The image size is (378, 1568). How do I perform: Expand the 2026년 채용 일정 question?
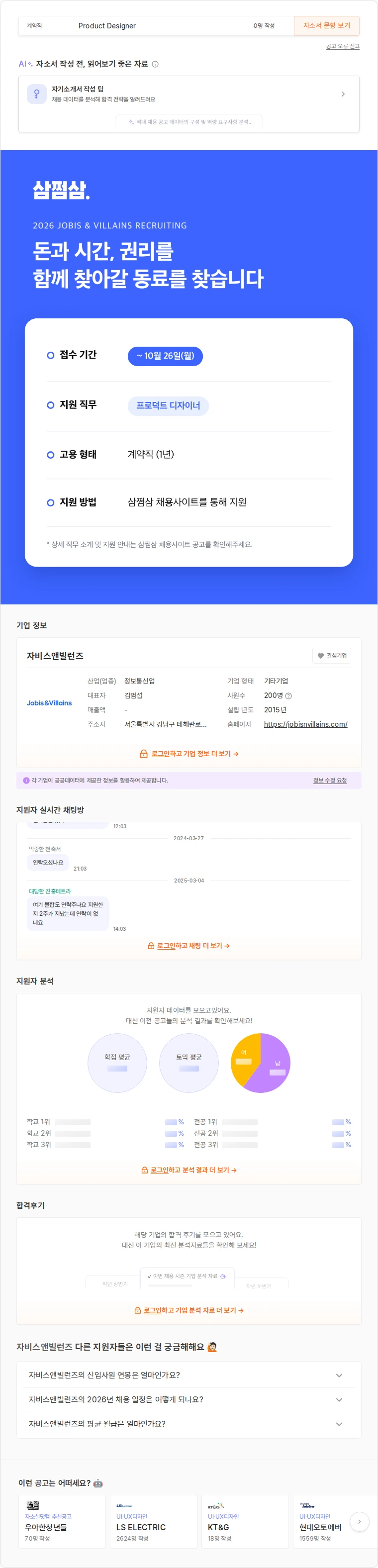click(x=189, y=1399)
